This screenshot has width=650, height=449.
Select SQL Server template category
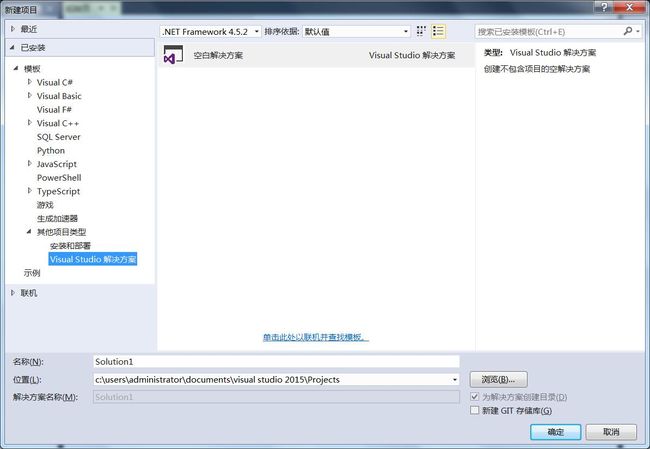pos(58,137)
